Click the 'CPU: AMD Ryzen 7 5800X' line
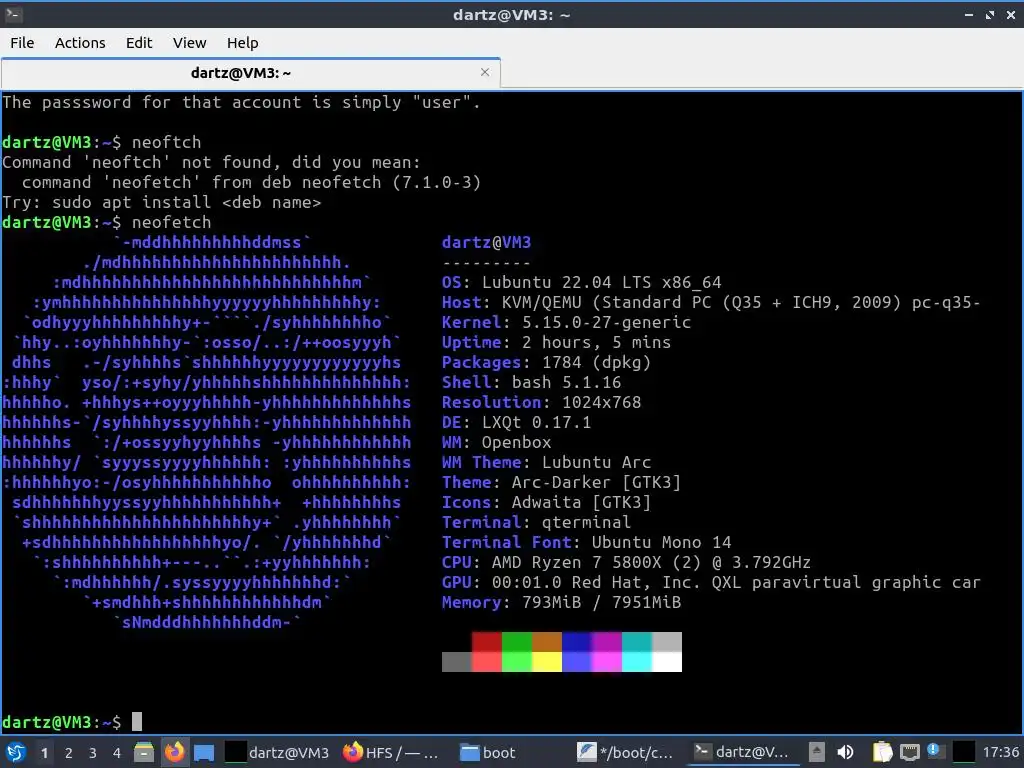The width and height of the screenshot is (1024, 768). click(626, 562)
